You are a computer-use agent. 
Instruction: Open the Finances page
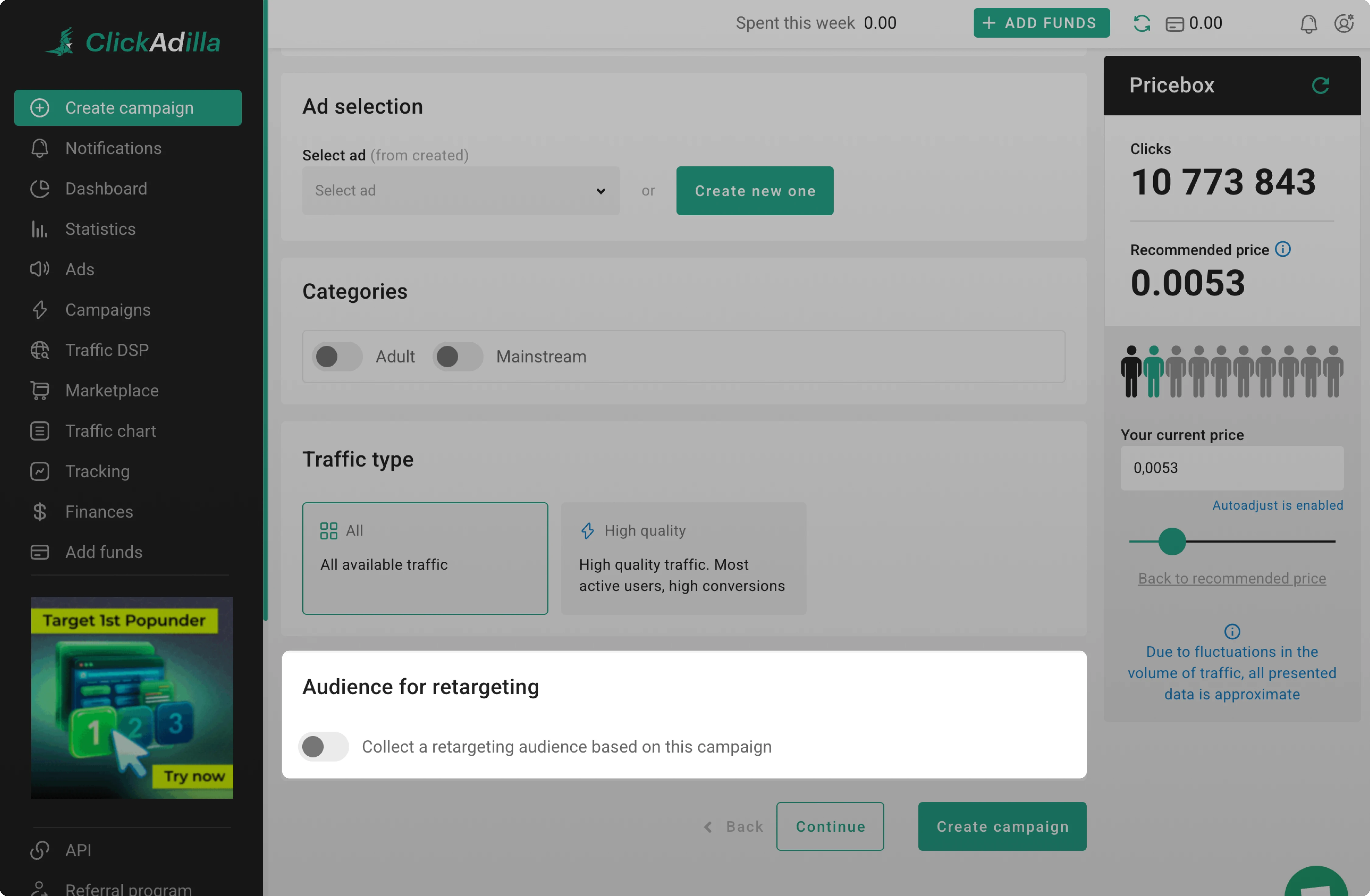pos(98,511)
